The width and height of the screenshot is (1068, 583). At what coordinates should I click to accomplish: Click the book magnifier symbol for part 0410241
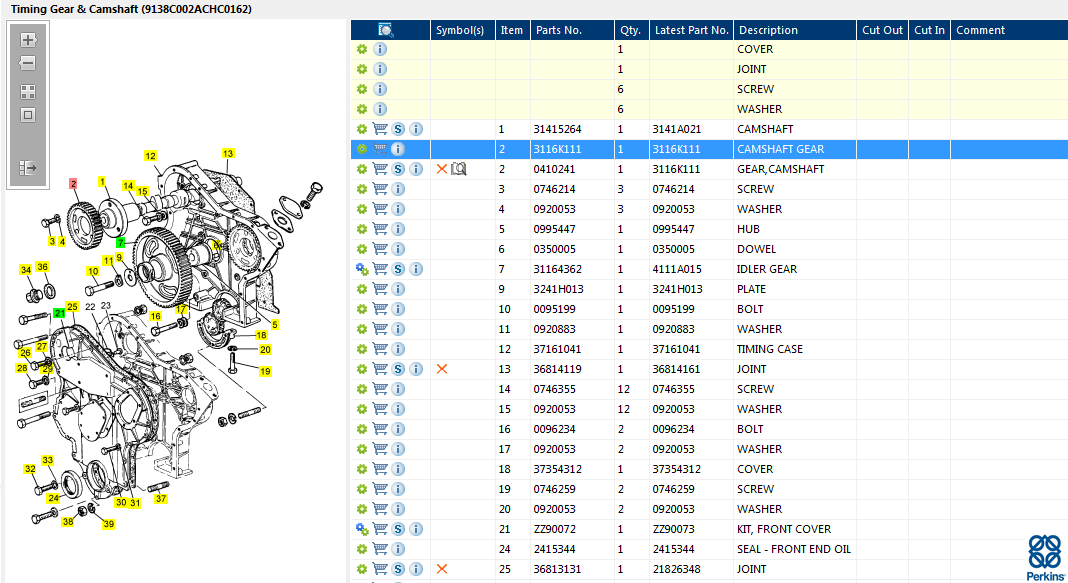[459, 169]
